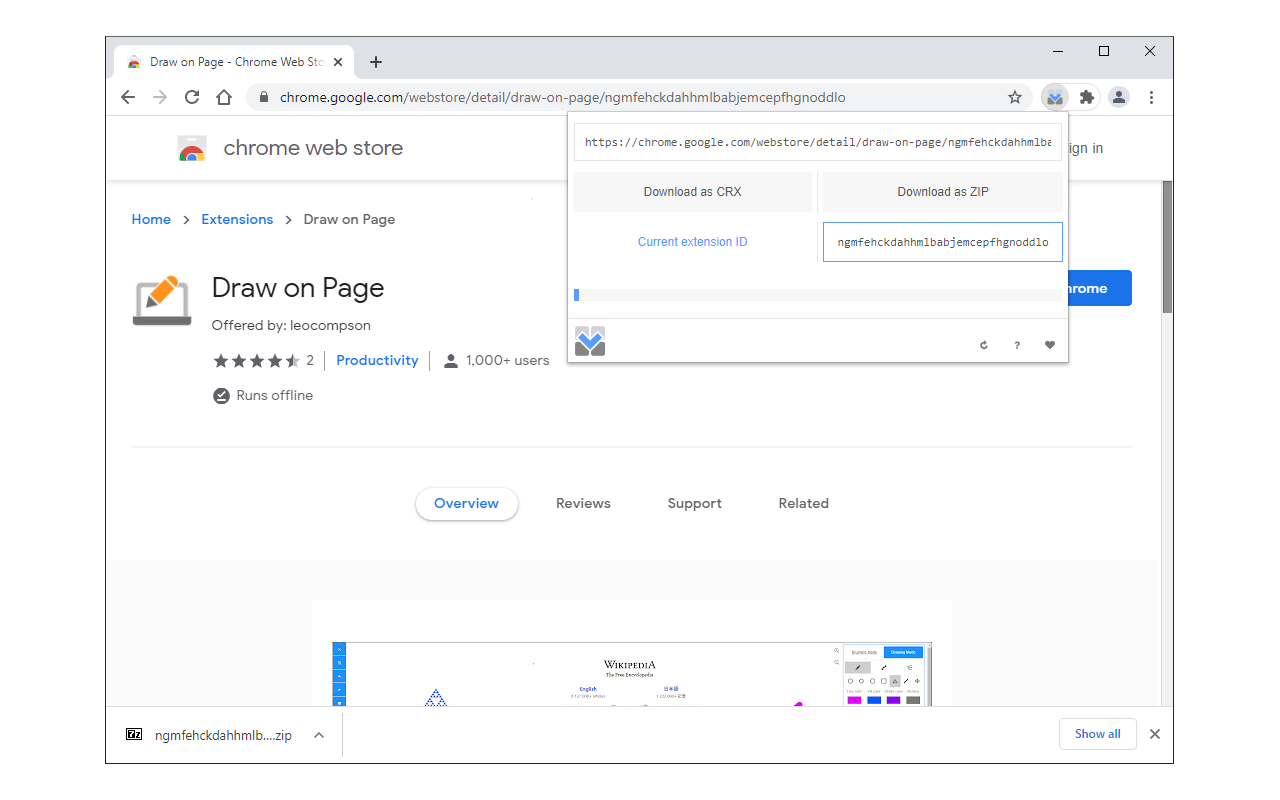Switch to the Reviews tab

[x=583, y=503]
